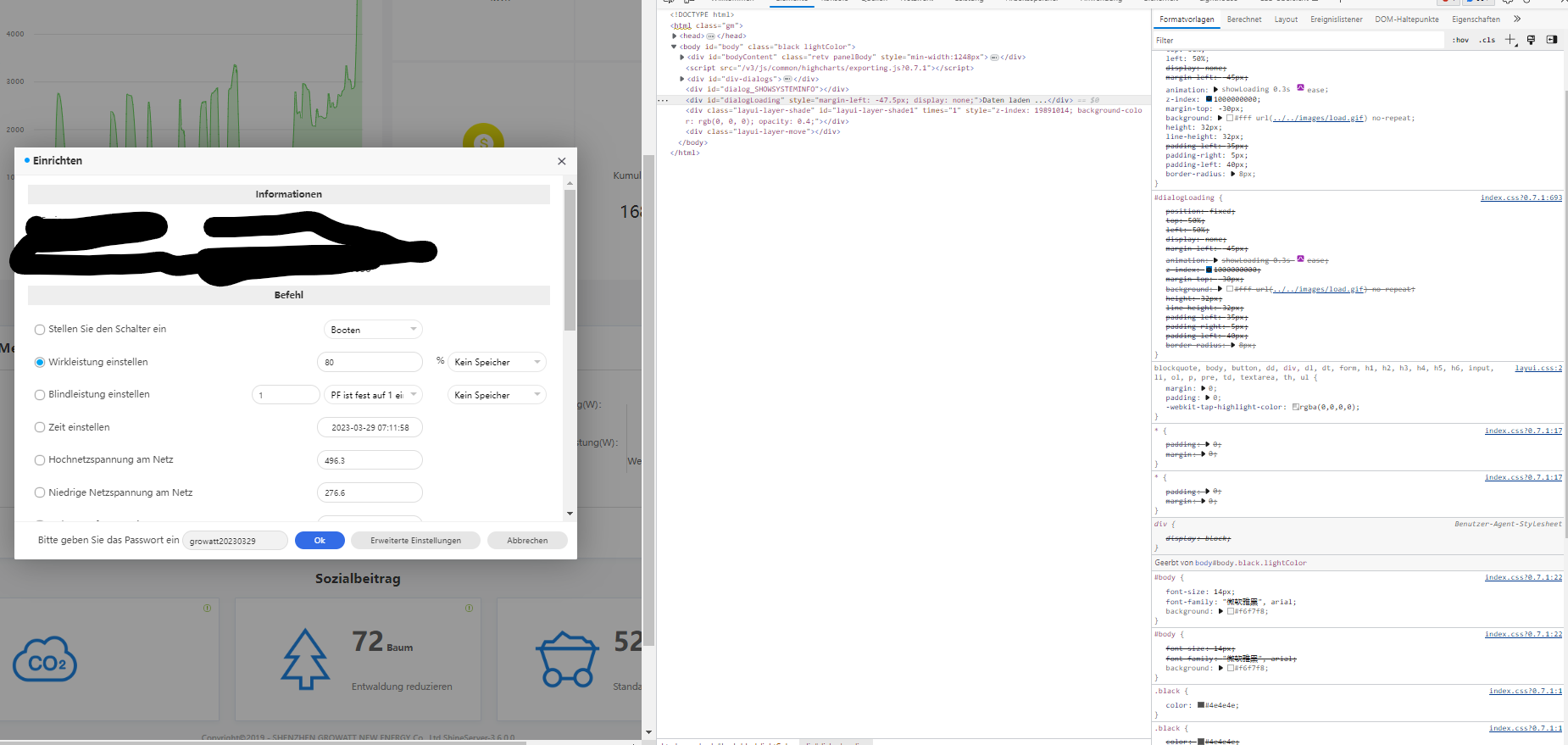Click the z-index swatch icon beside 1000000000
1568x745 pixels.
pos(1209,99)
